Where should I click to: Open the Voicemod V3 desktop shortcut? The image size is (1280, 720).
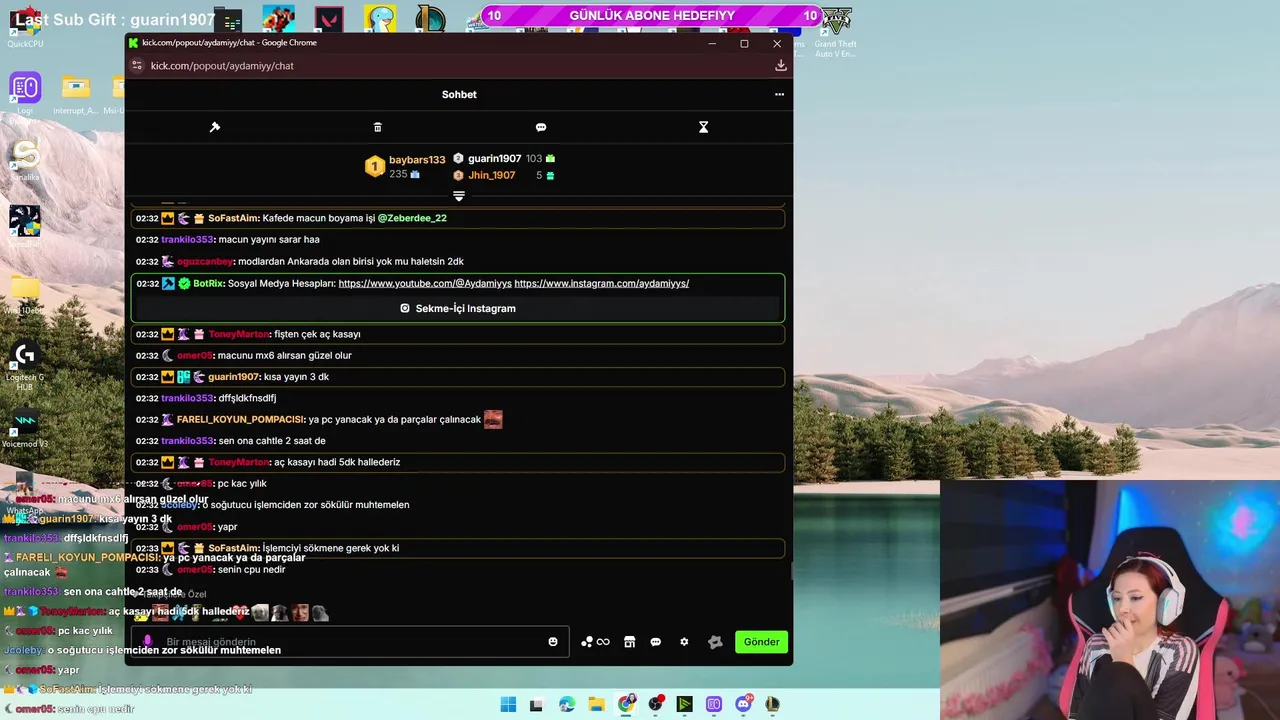coord(25,428)
